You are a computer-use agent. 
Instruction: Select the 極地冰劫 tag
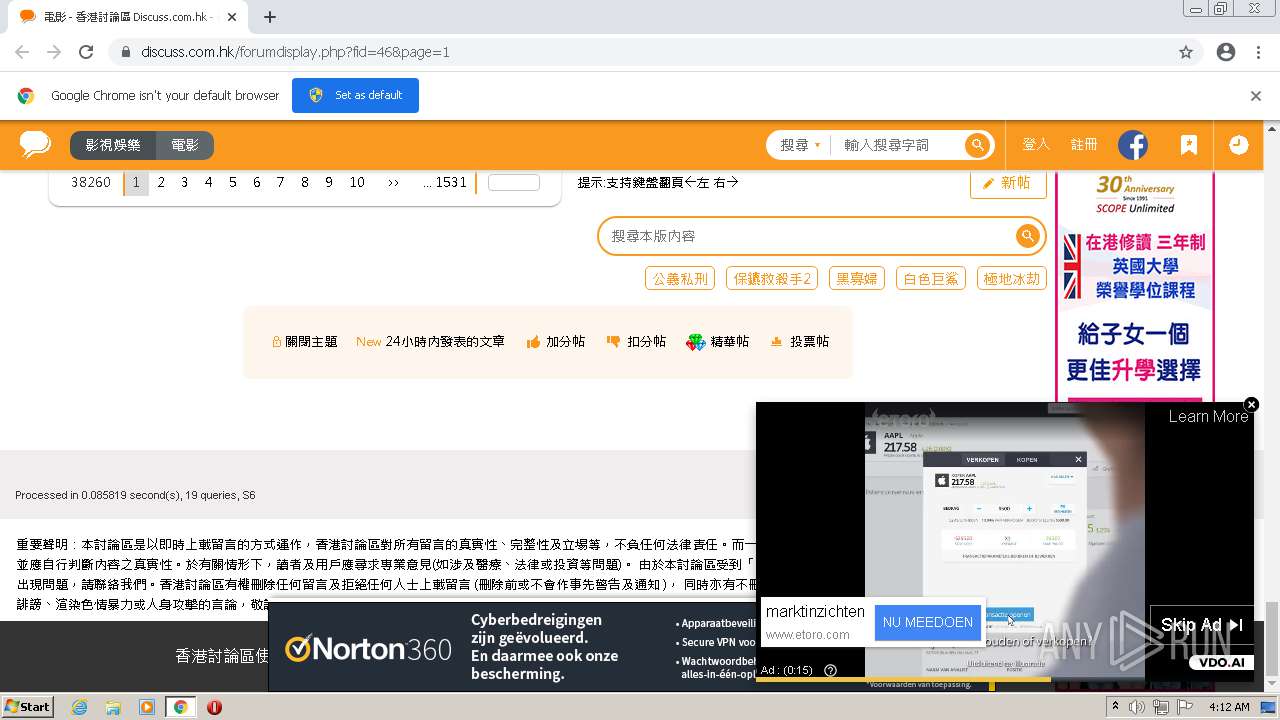point(1011,278)
